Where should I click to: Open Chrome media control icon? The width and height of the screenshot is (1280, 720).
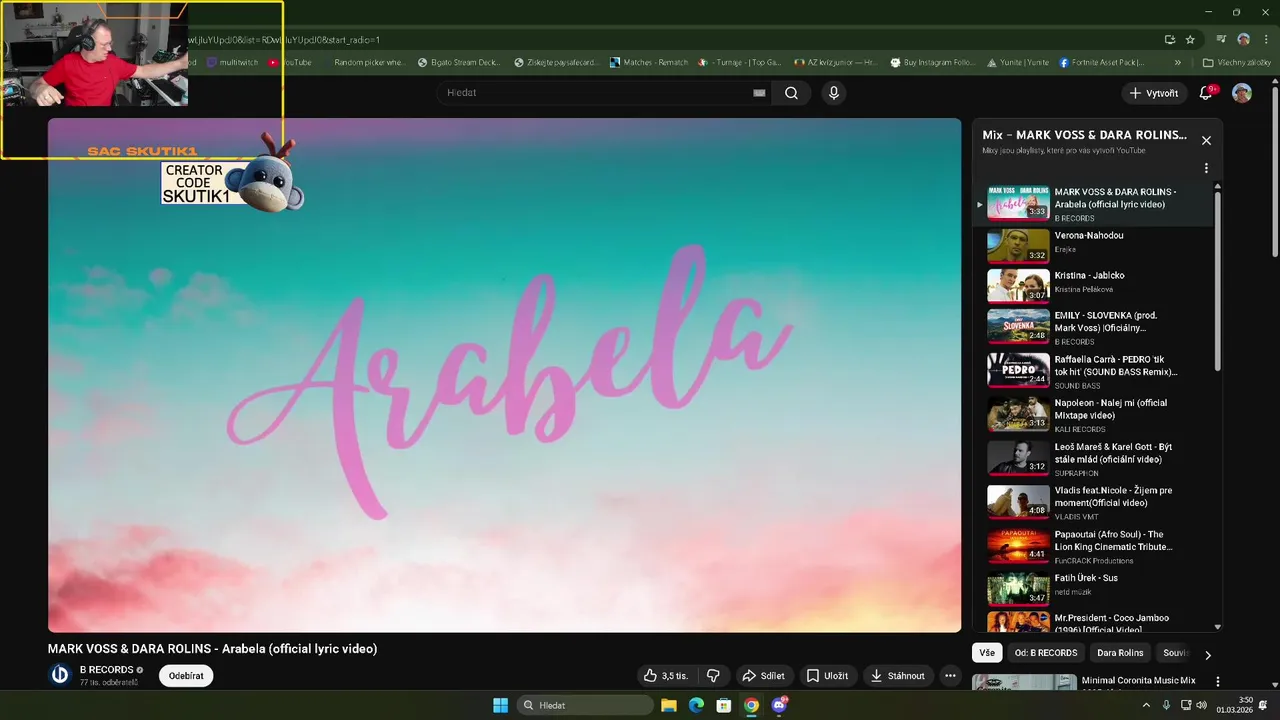1221,40
